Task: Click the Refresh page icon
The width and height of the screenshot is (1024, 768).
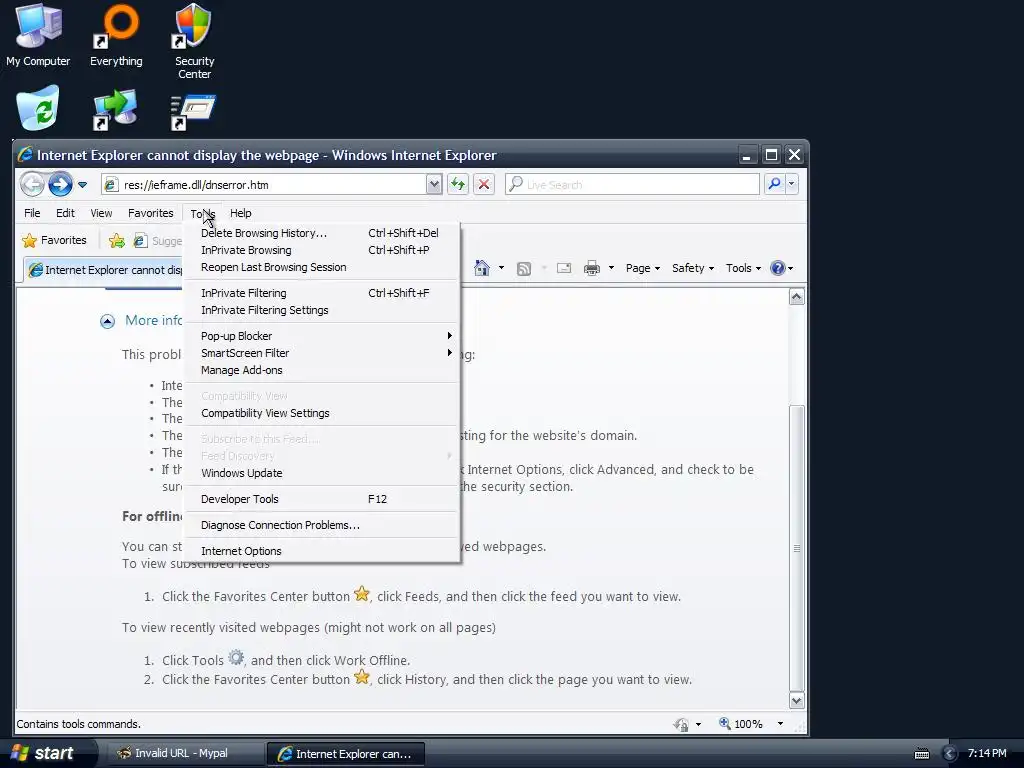Action: [x=458, y=184]
